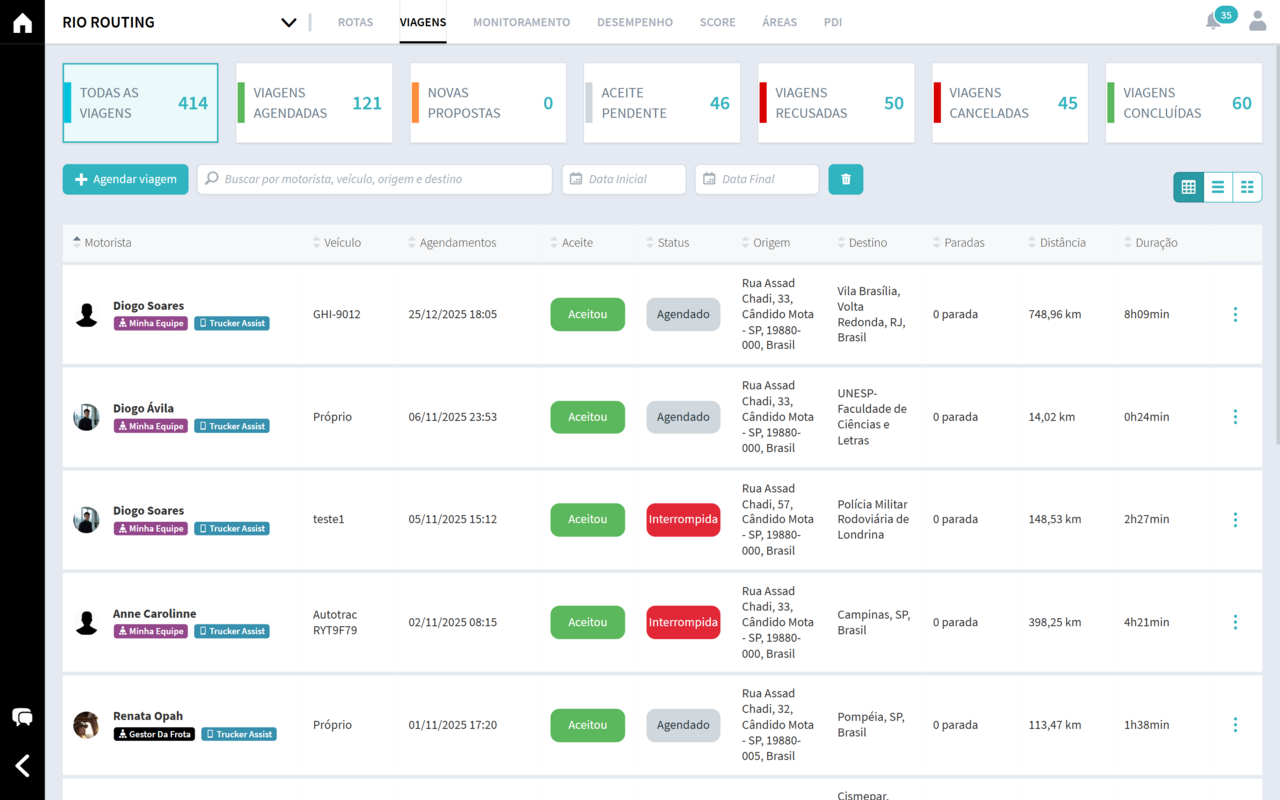
Task: Sort table by Motorista column
Action: [x=107, y=243]
